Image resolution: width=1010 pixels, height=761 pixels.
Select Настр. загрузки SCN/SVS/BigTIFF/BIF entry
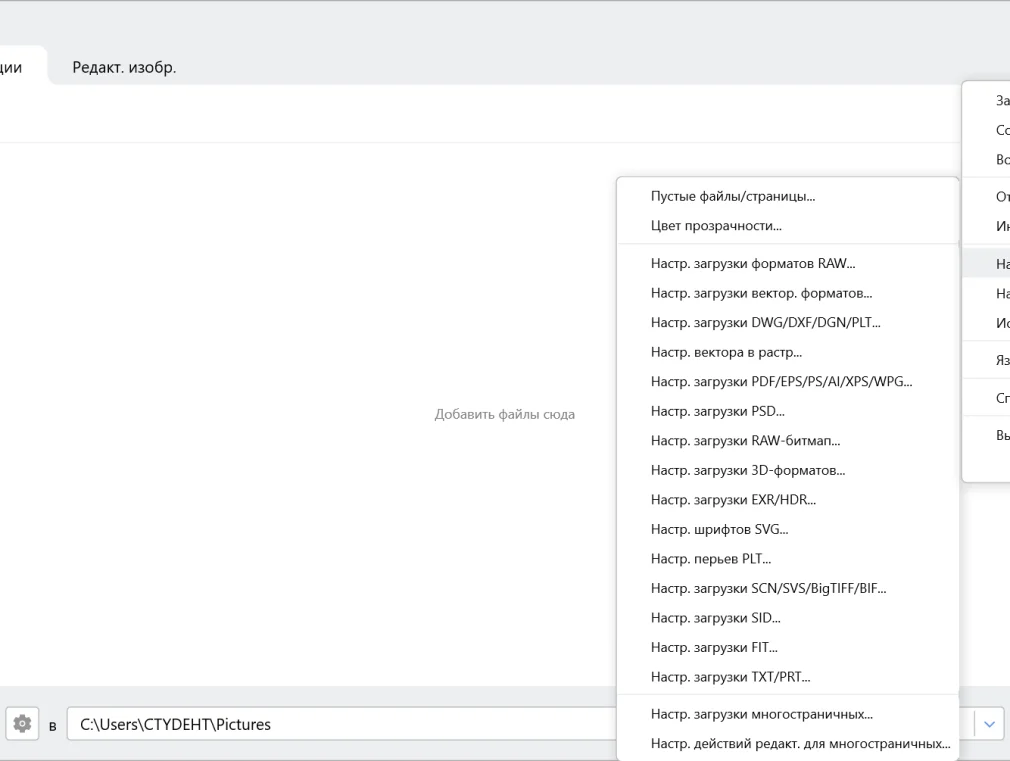click(x=768, y=588)
